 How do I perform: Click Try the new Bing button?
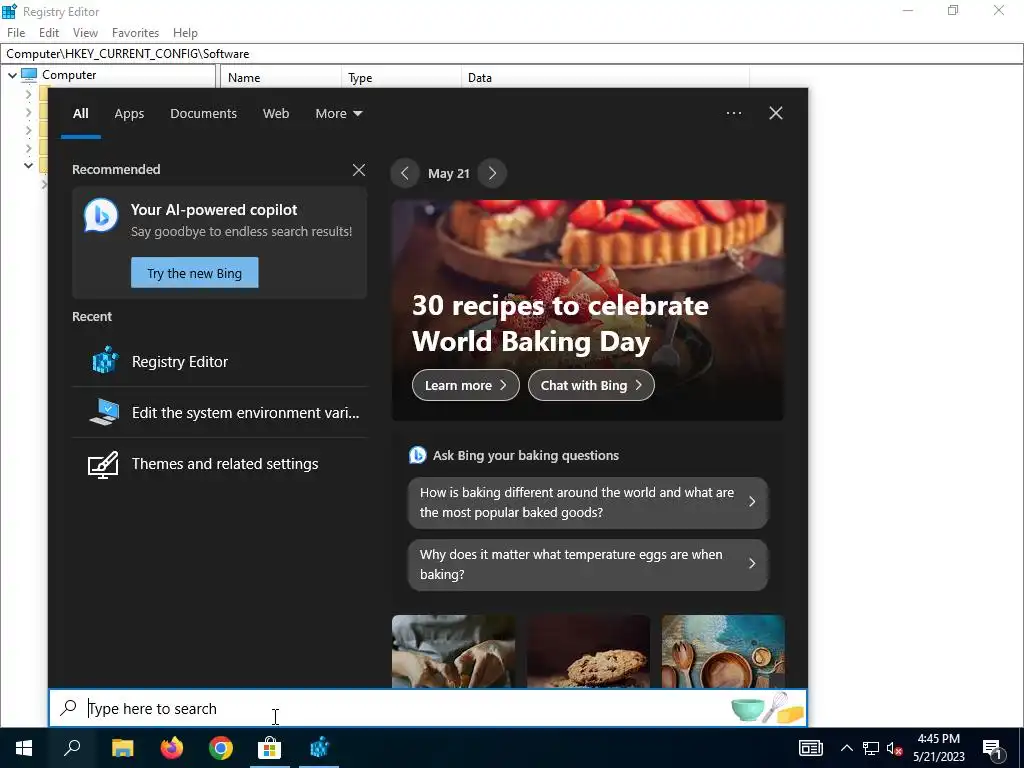(x=195, y=273)
